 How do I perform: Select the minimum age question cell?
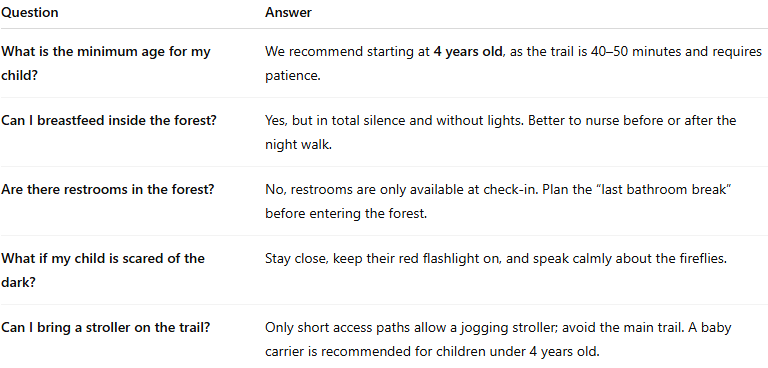[x=106, y=64]
